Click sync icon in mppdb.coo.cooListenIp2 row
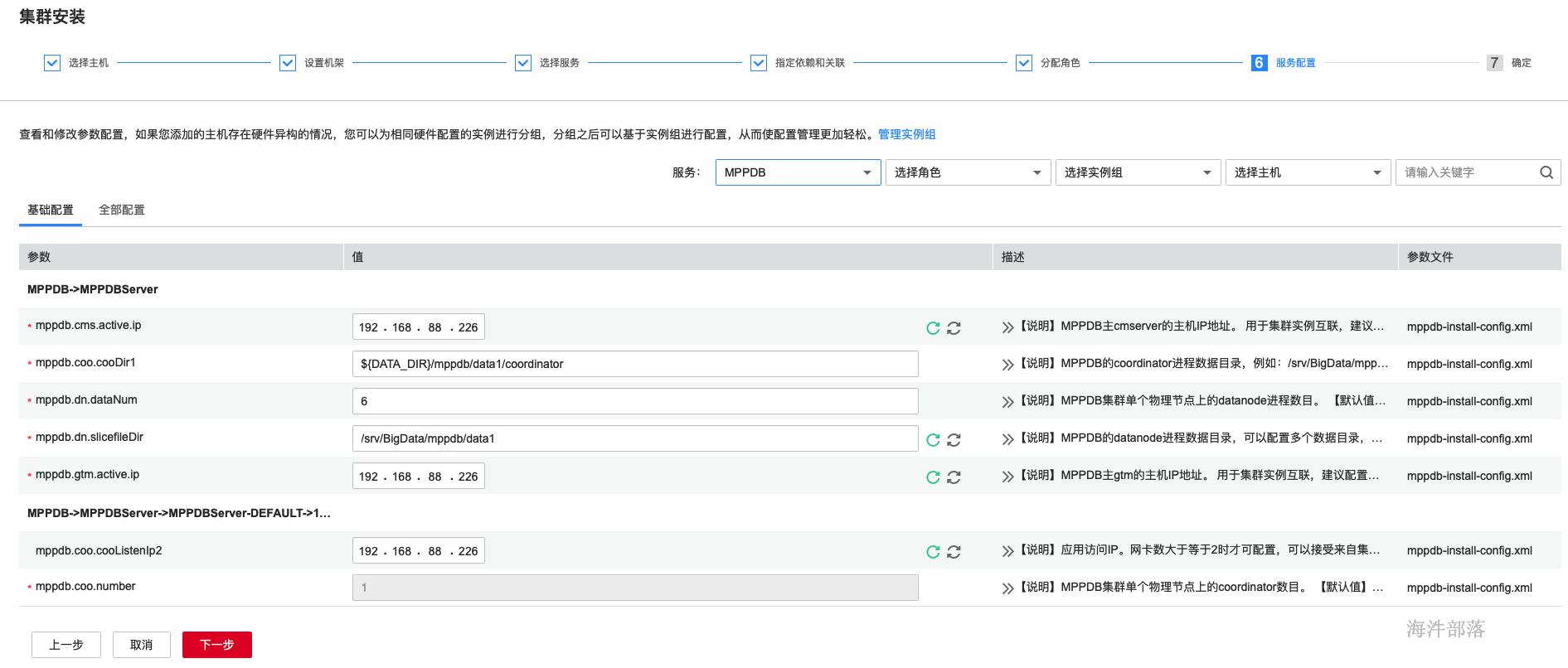The width and height of the screenshot is (1568, 668). (954, 552)
